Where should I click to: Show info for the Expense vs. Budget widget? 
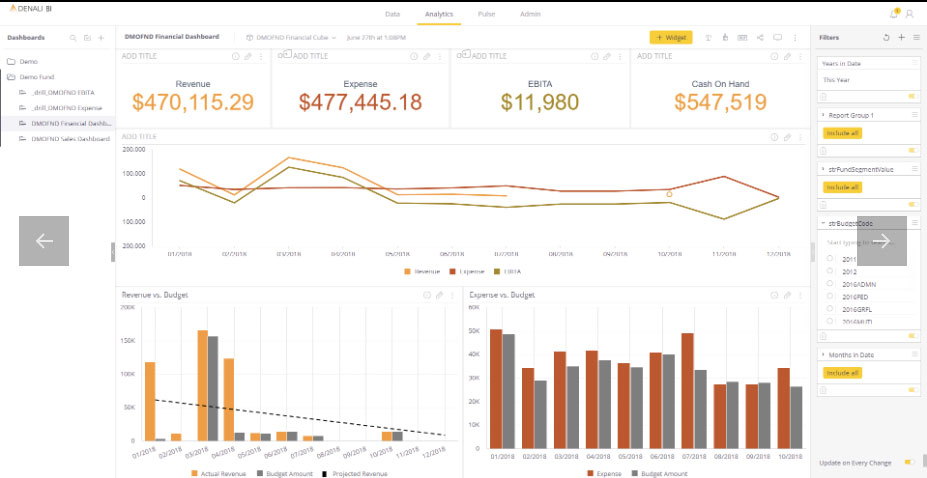[x=774, y=295]
